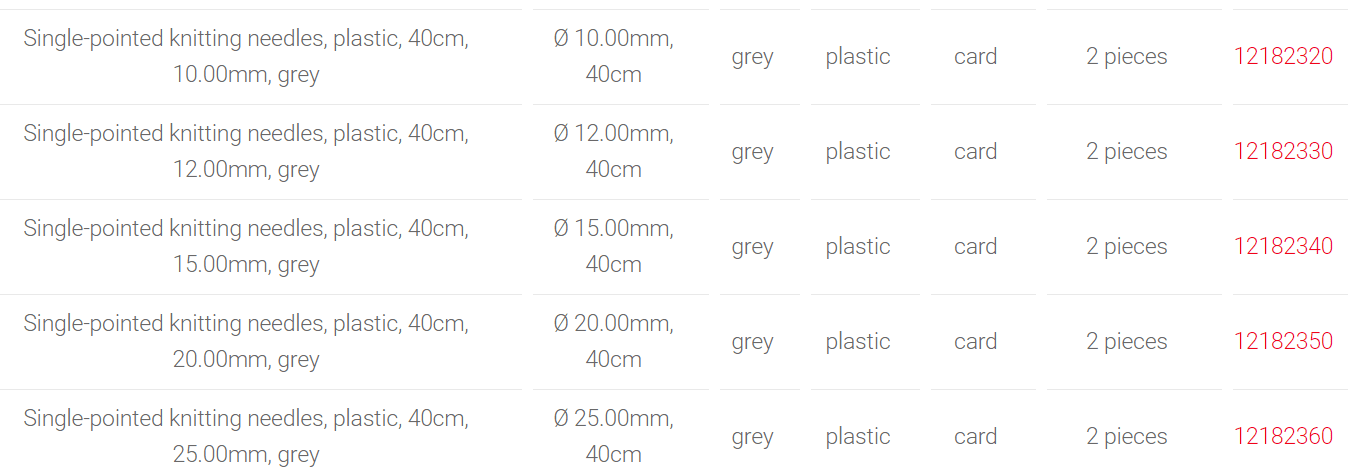Viewport: 1348px width, 470px height.
Task: Open article number 12182360 link
Action: coord(1283,437)
